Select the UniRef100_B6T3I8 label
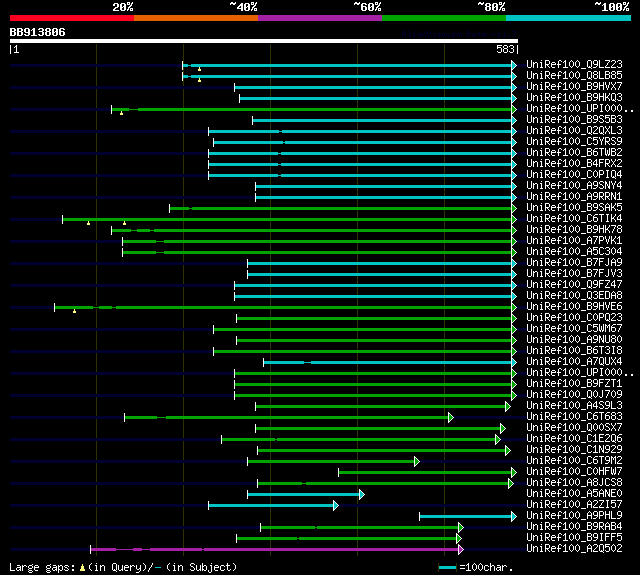Image resolution: width=640 pixels, height=575 pixels. click(x=574, y=351)
